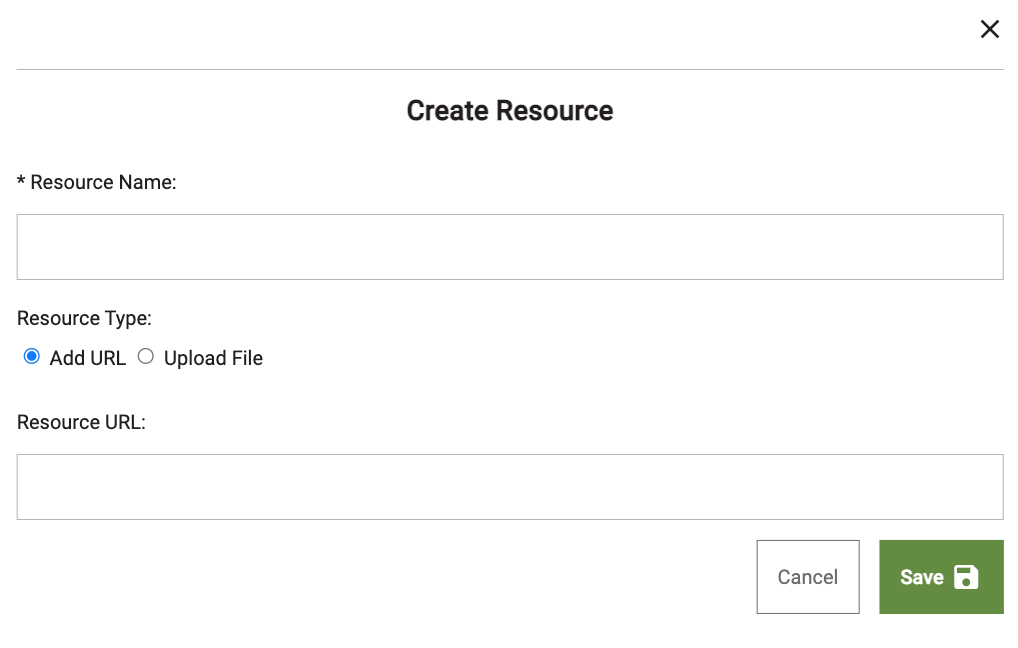Choose the Upload File radio option
This screenshot has height=648, width=1018.
pyautogui.click(x=146, y=357)
